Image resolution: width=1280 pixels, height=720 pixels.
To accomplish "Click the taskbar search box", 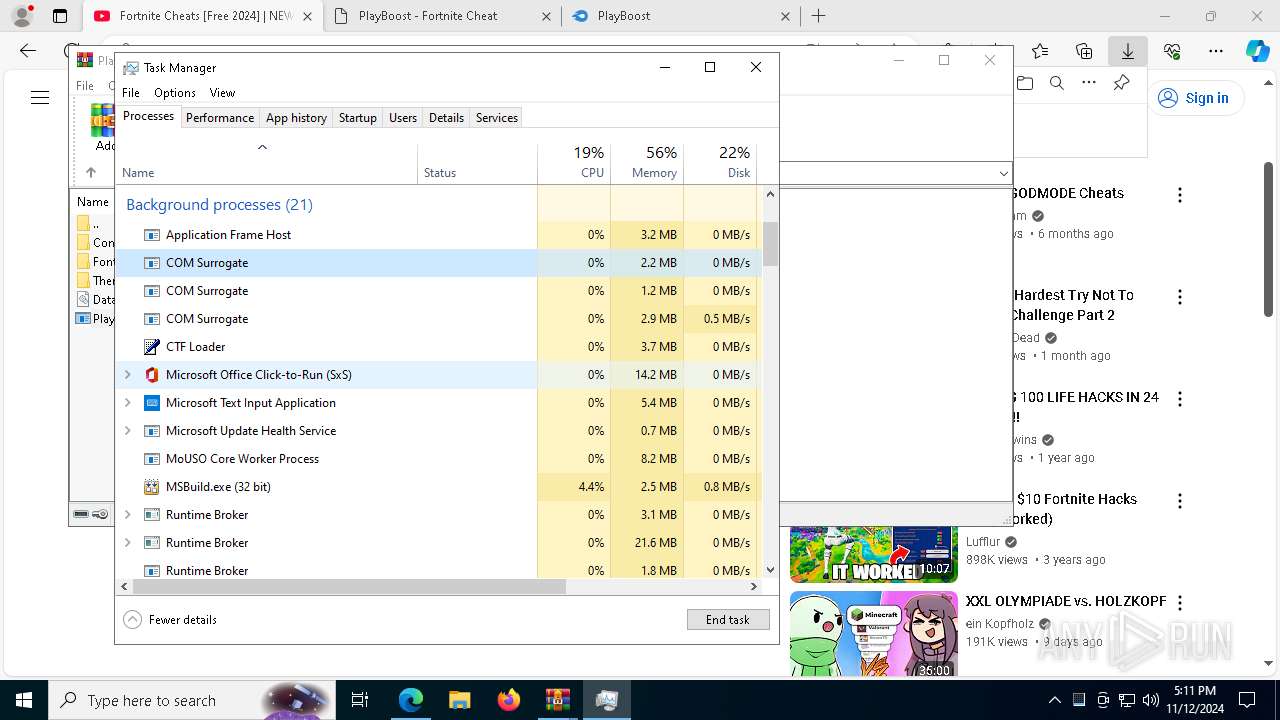I will 192,700.
